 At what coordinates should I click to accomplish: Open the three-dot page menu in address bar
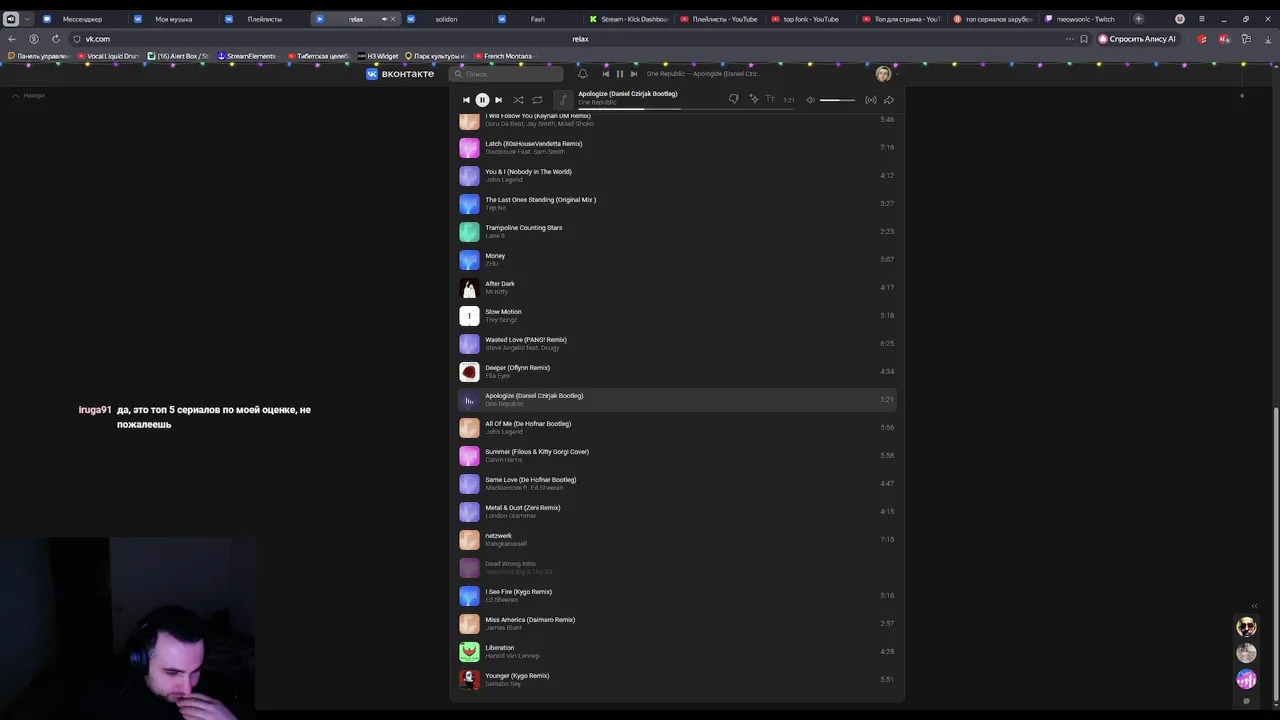[1069, 39]
